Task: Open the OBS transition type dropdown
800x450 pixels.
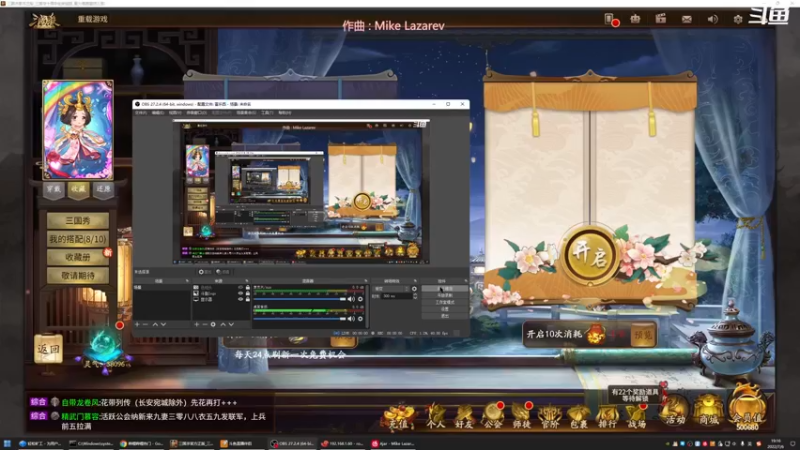Action: tap(392, 288)
